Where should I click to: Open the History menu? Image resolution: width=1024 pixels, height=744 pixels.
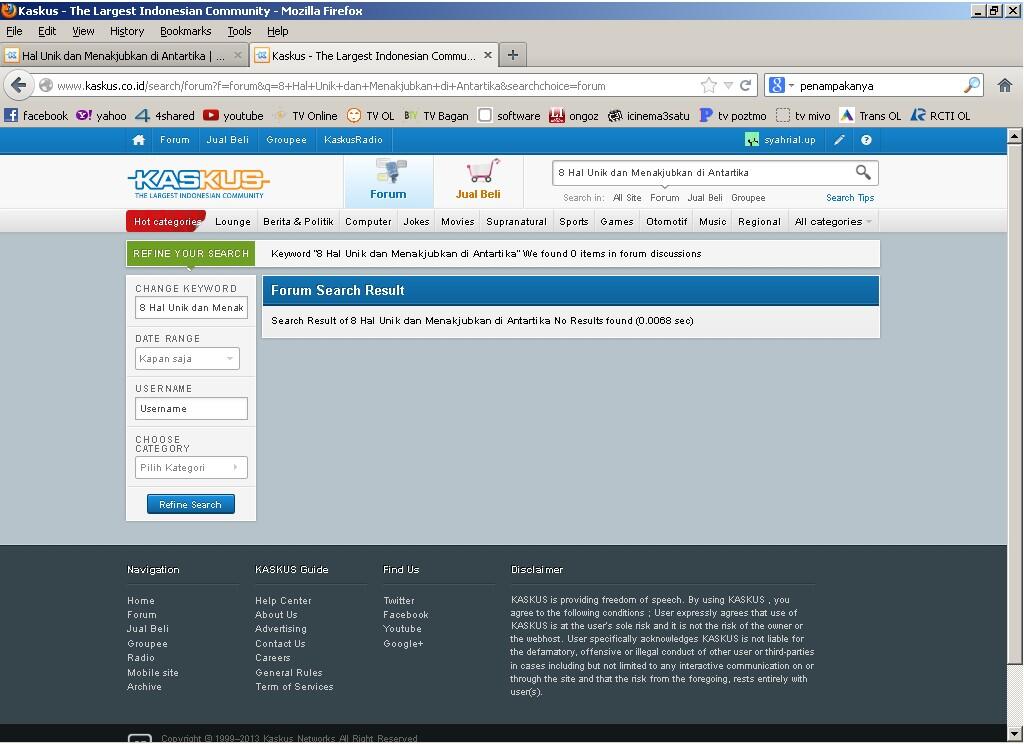point(127,31)
